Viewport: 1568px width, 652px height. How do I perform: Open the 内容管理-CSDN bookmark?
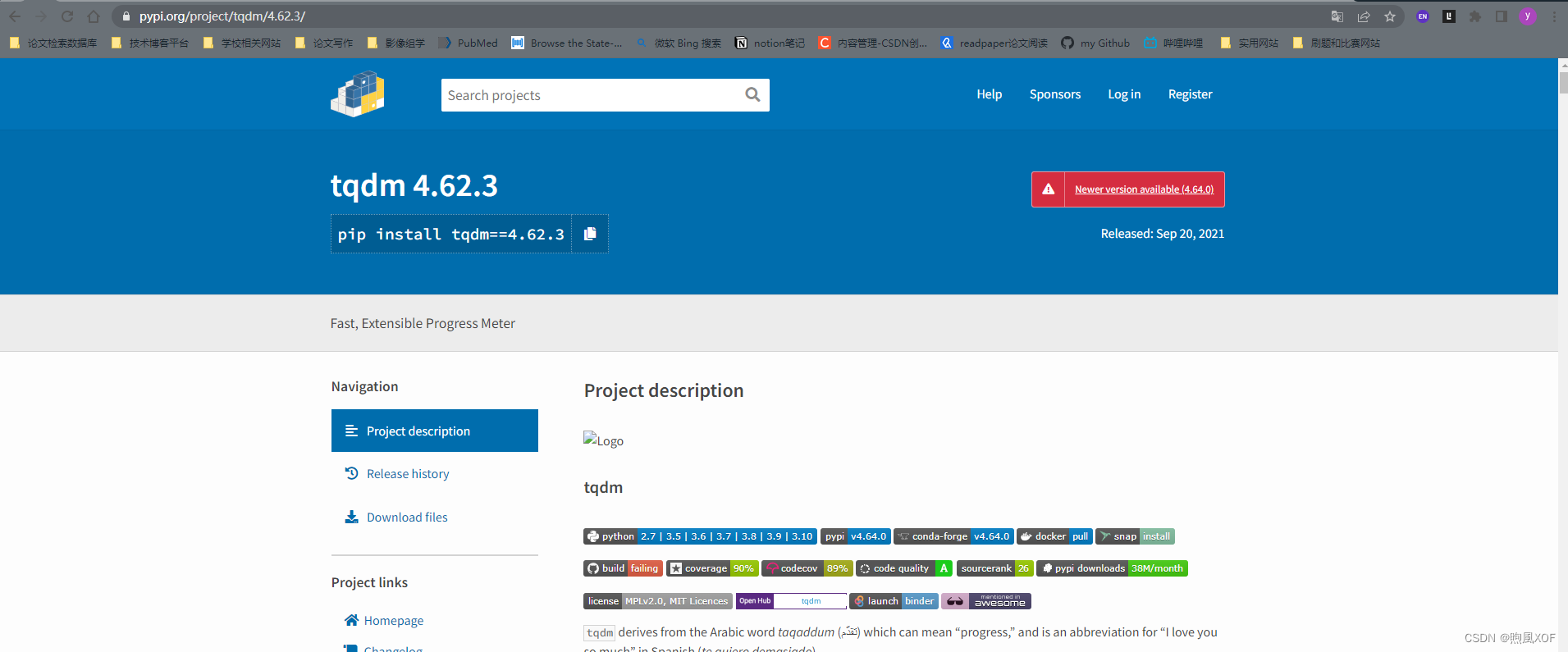pyautogui.click(x=873, y=43)
